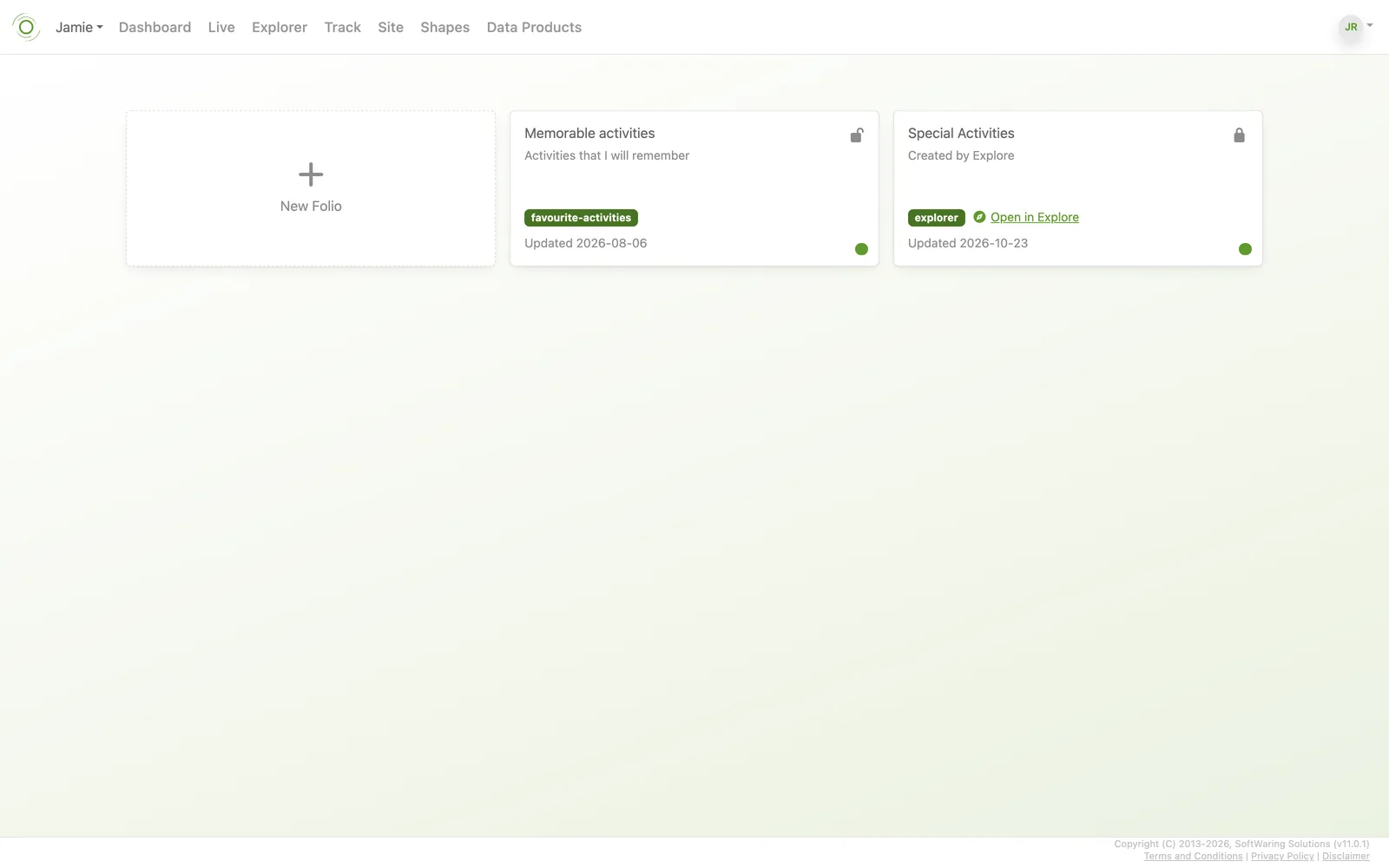Click the favourite-activities tag
Viewport: 1389px width, 868px height.
tap(581, 218)
